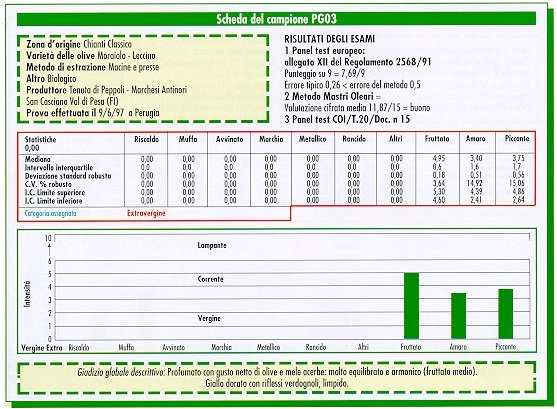Select Piccante mediana value 3,75
The width and height of the screenshot is (557, 409).
[x=518, y=158]
